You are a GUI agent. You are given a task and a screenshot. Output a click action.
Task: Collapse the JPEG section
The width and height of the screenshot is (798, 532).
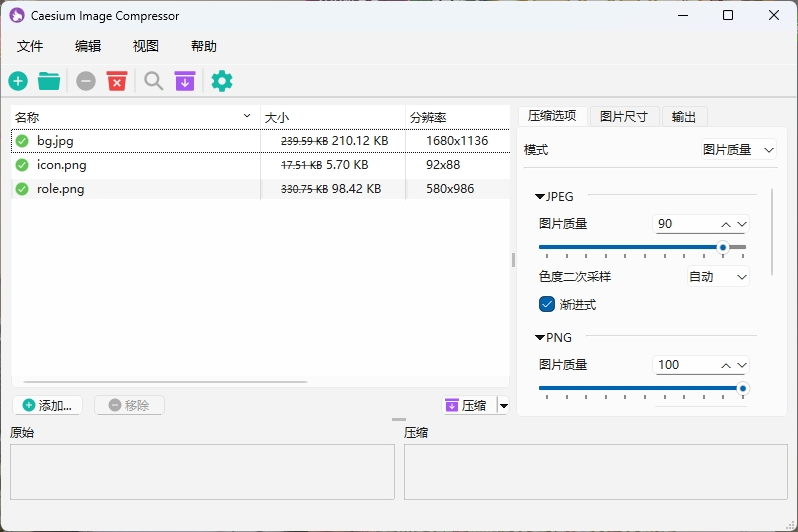[540, 197]
